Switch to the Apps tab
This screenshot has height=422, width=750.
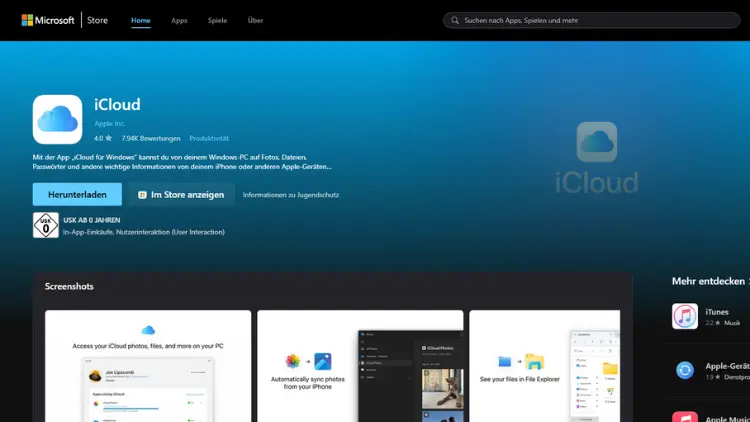pyautogui.click(x=179, y=20)
